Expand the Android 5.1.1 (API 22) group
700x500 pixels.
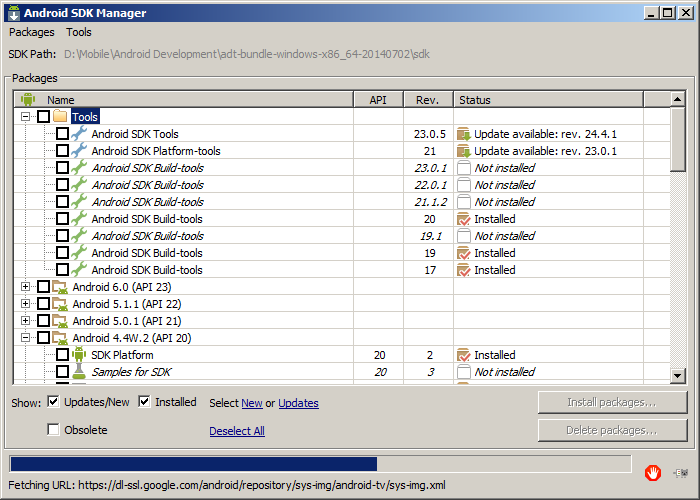coord(25,304)
